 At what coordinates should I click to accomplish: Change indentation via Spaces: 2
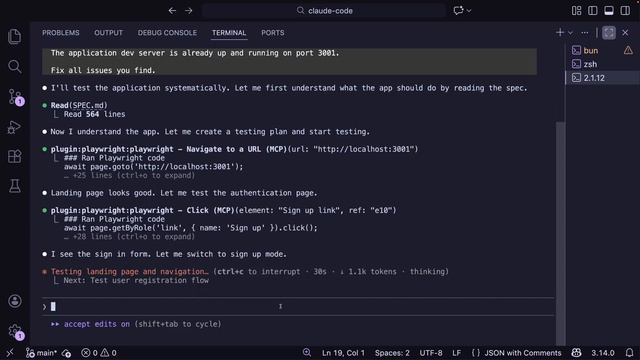click(x=392, y=353)
